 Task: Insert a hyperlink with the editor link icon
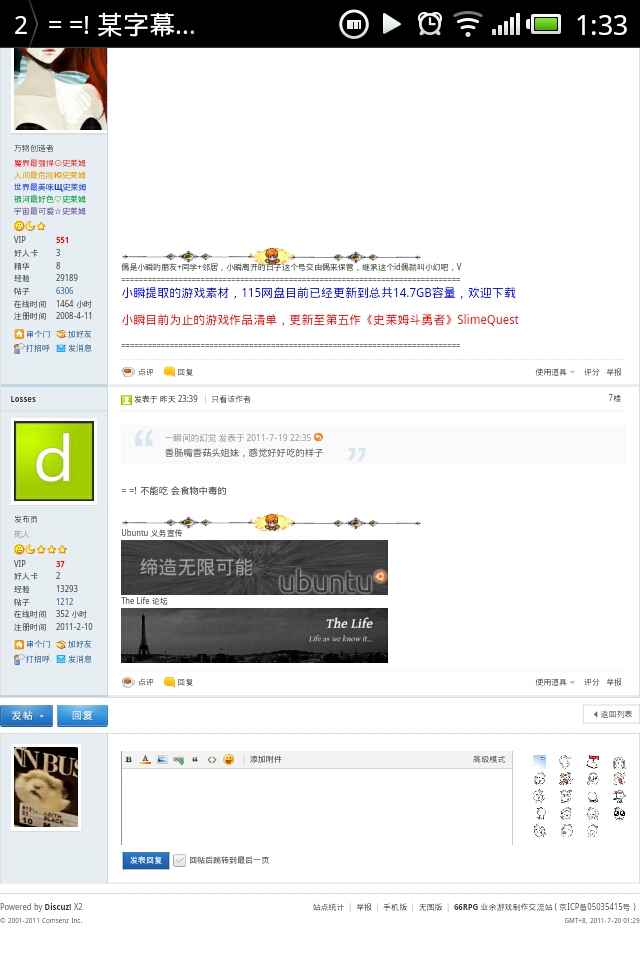[x=178, y=760]
